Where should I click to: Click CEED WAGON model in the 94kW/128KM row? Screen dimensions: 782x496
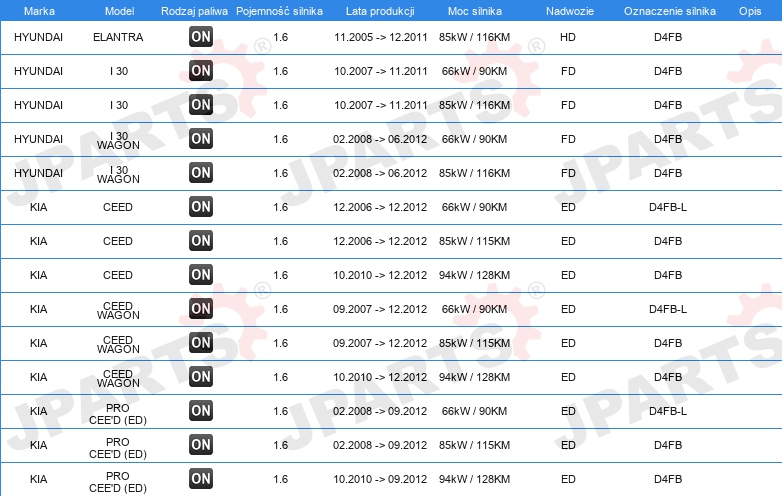[x=118, y=378]
